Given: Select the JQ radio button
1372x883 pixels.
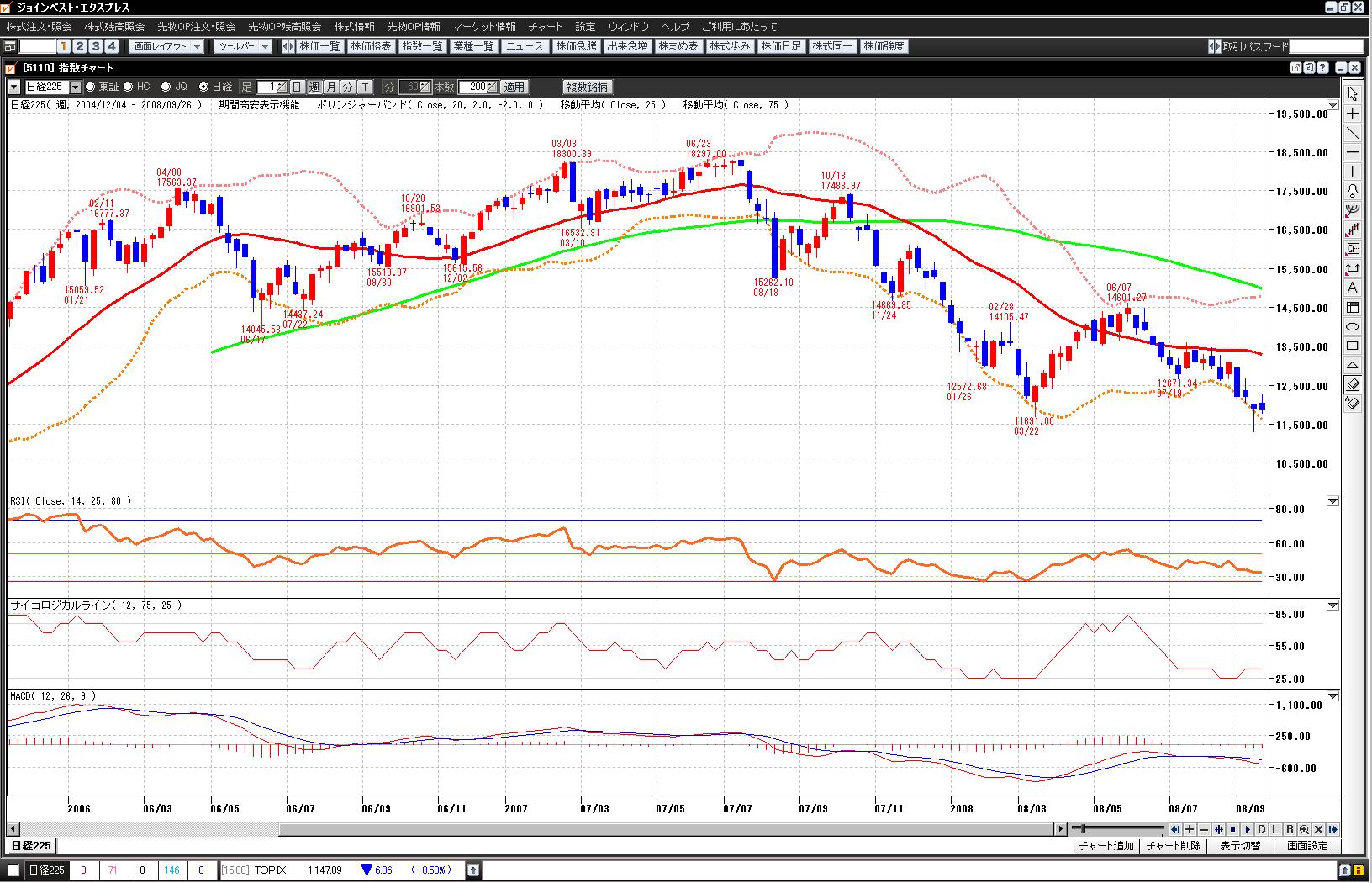Looking at the screenshot, I should point(165,87).
